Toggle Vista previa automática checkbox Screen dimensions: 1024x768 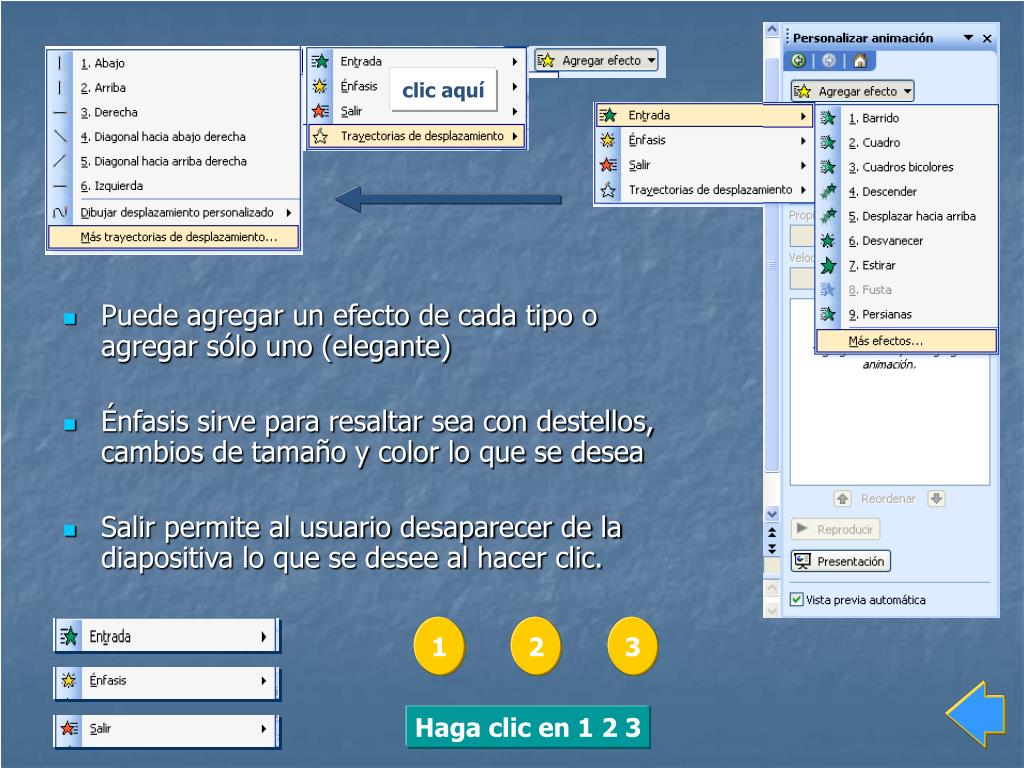point(797,600)
